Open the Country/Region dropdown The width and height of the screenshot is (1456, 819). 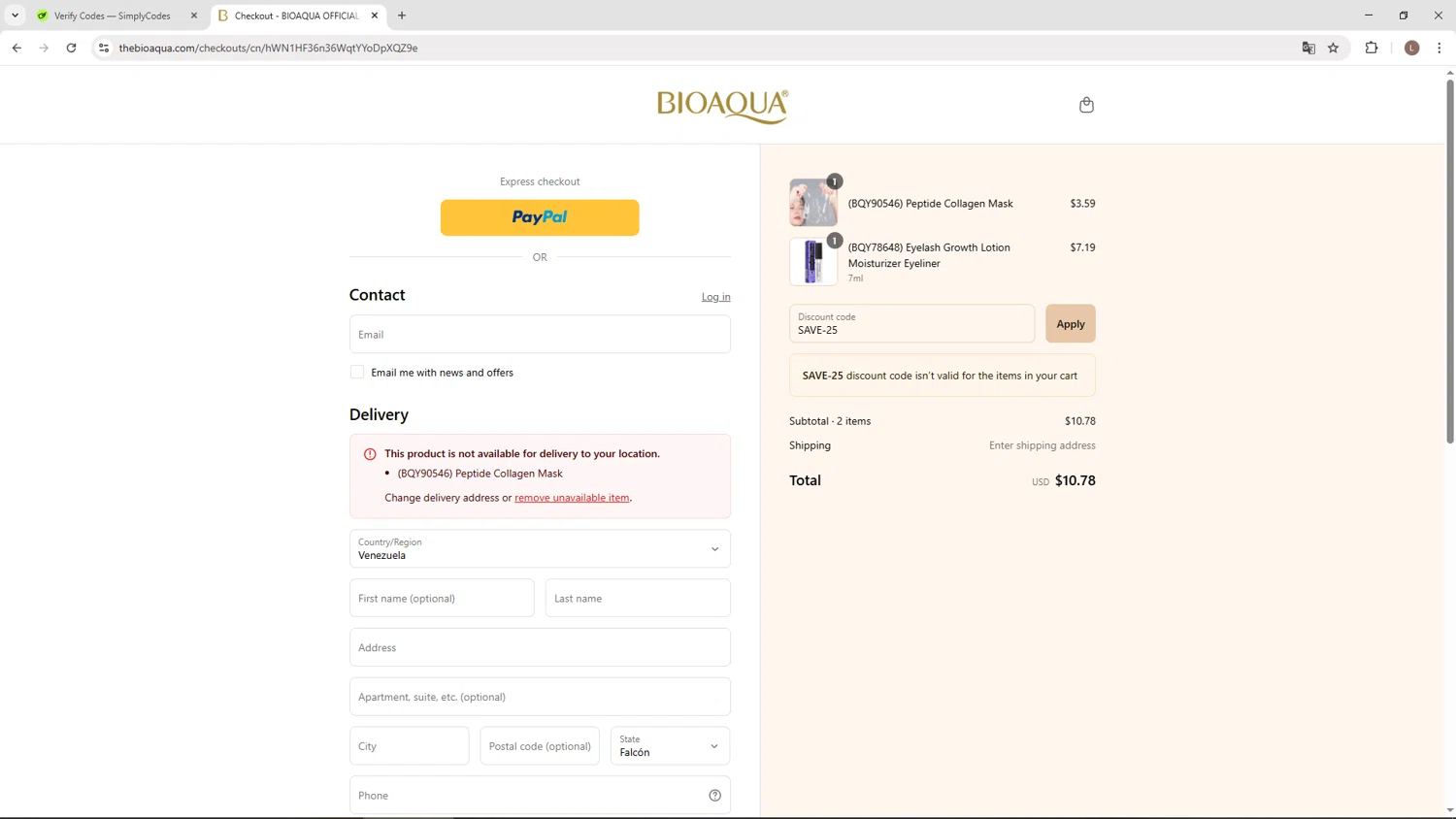pyautogui.click(x=540, y=549)
